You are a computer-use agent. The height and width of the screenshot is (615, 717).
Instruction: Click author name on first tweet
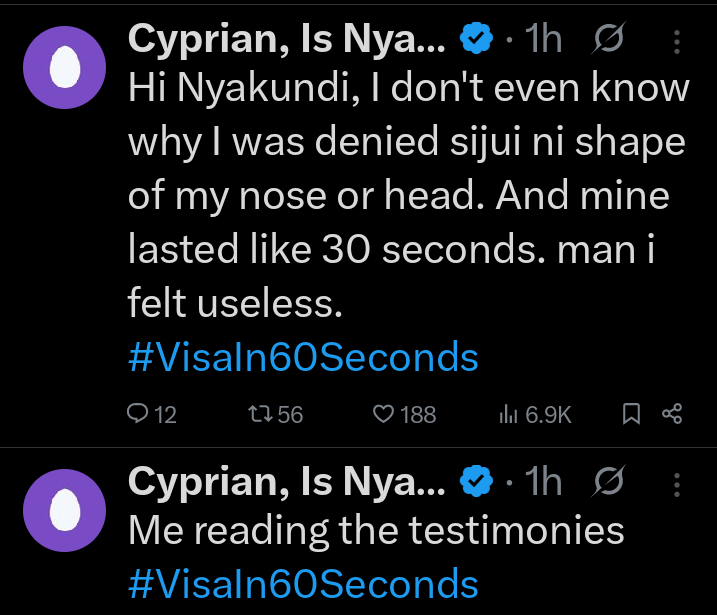[287, 40]
